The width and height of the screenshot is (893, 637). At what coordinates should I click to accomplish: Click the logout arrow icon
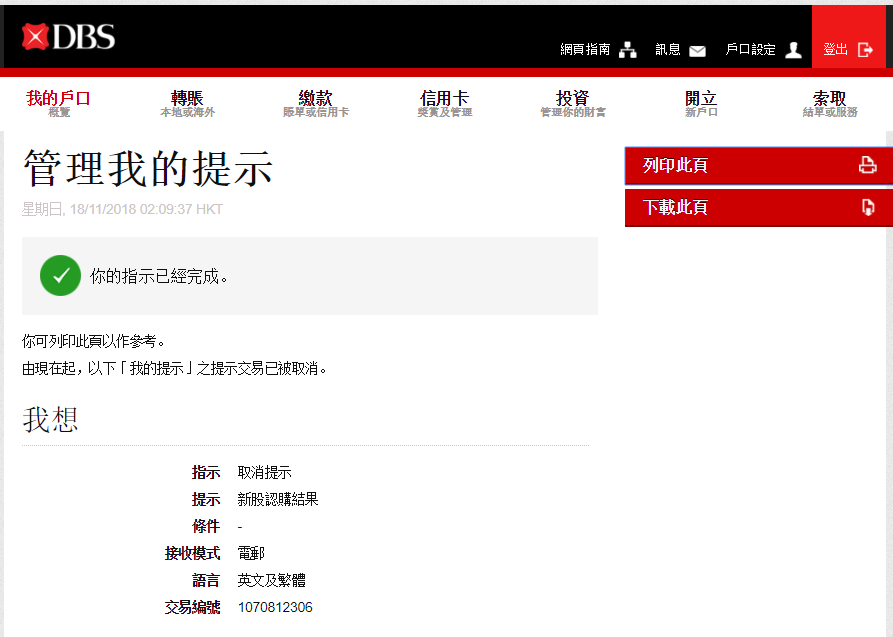tap(866, 50)
